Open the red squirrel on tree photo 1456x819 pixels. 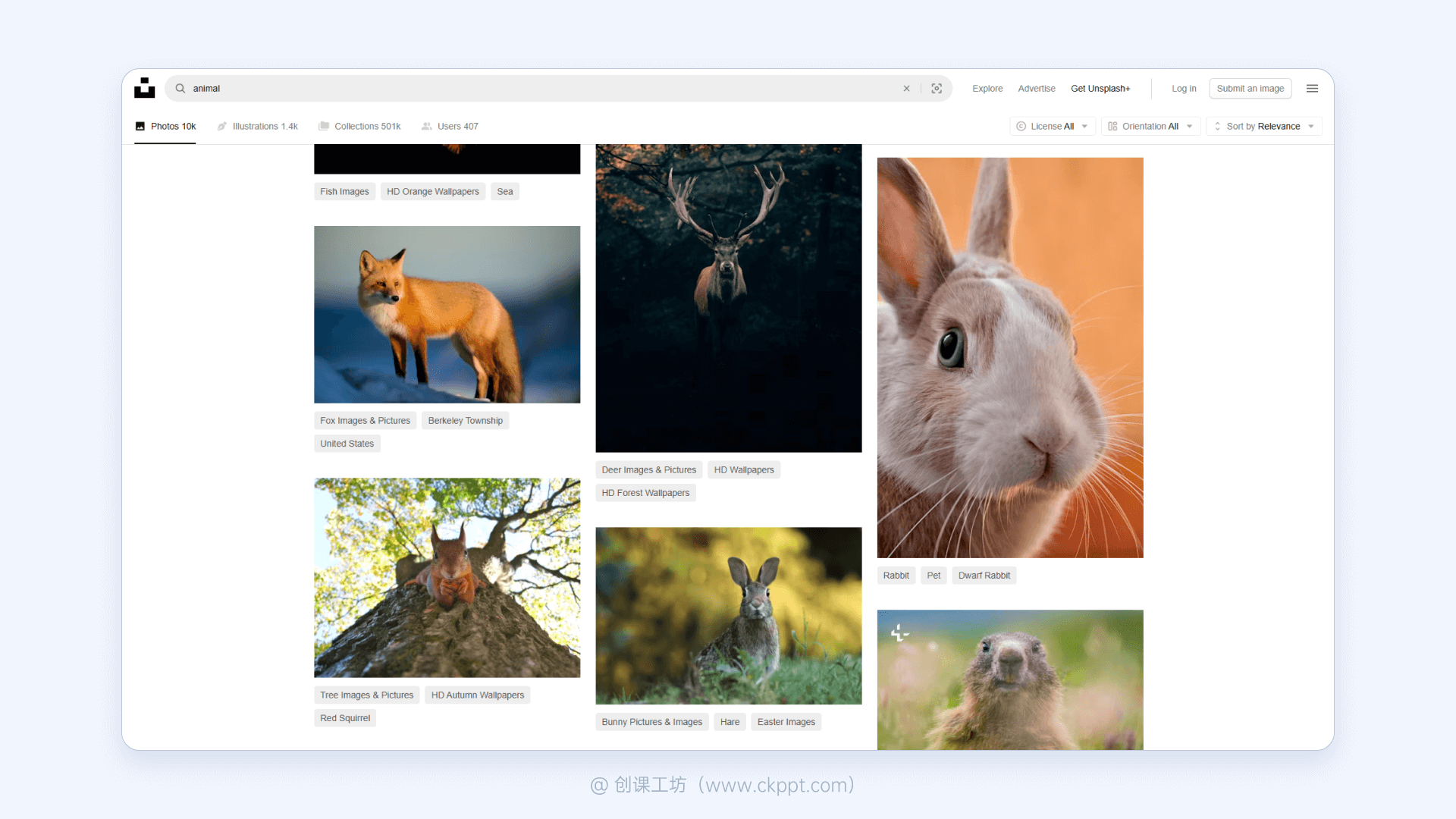[447, 578]
